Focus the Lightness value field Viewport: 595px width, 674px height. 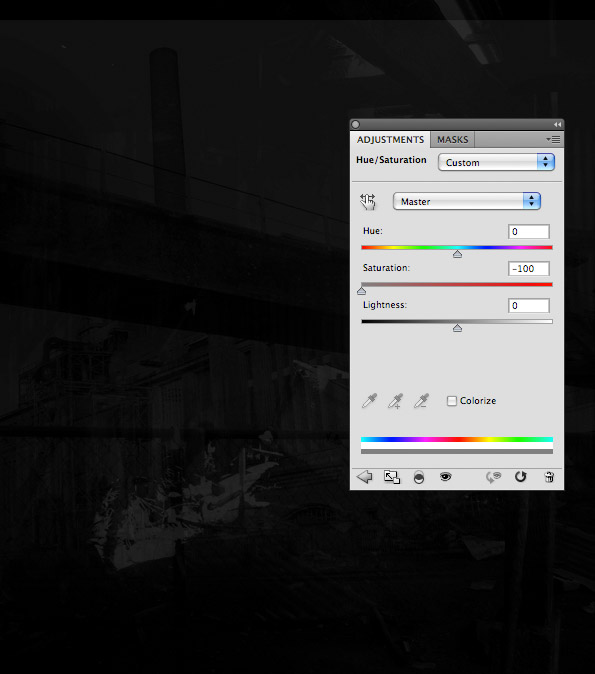point(528,306)
